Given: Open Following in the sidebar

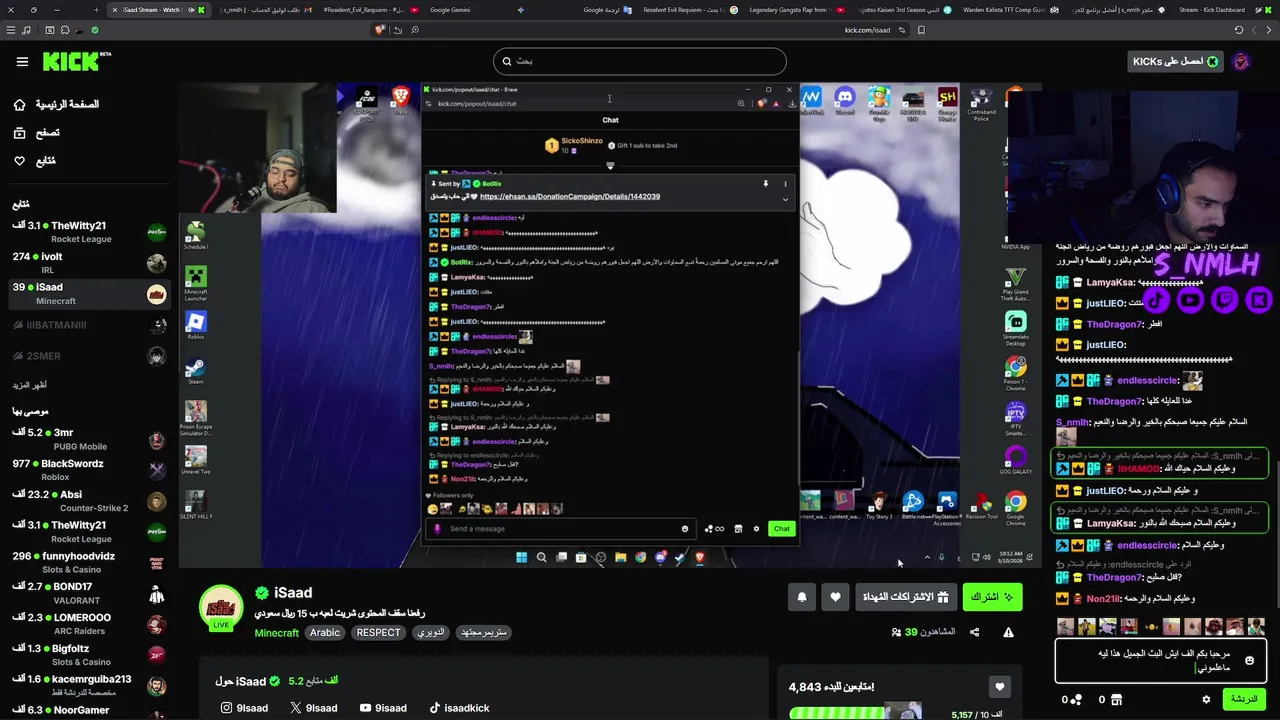Looking at the screenshot, I should (x=35, y=160).
